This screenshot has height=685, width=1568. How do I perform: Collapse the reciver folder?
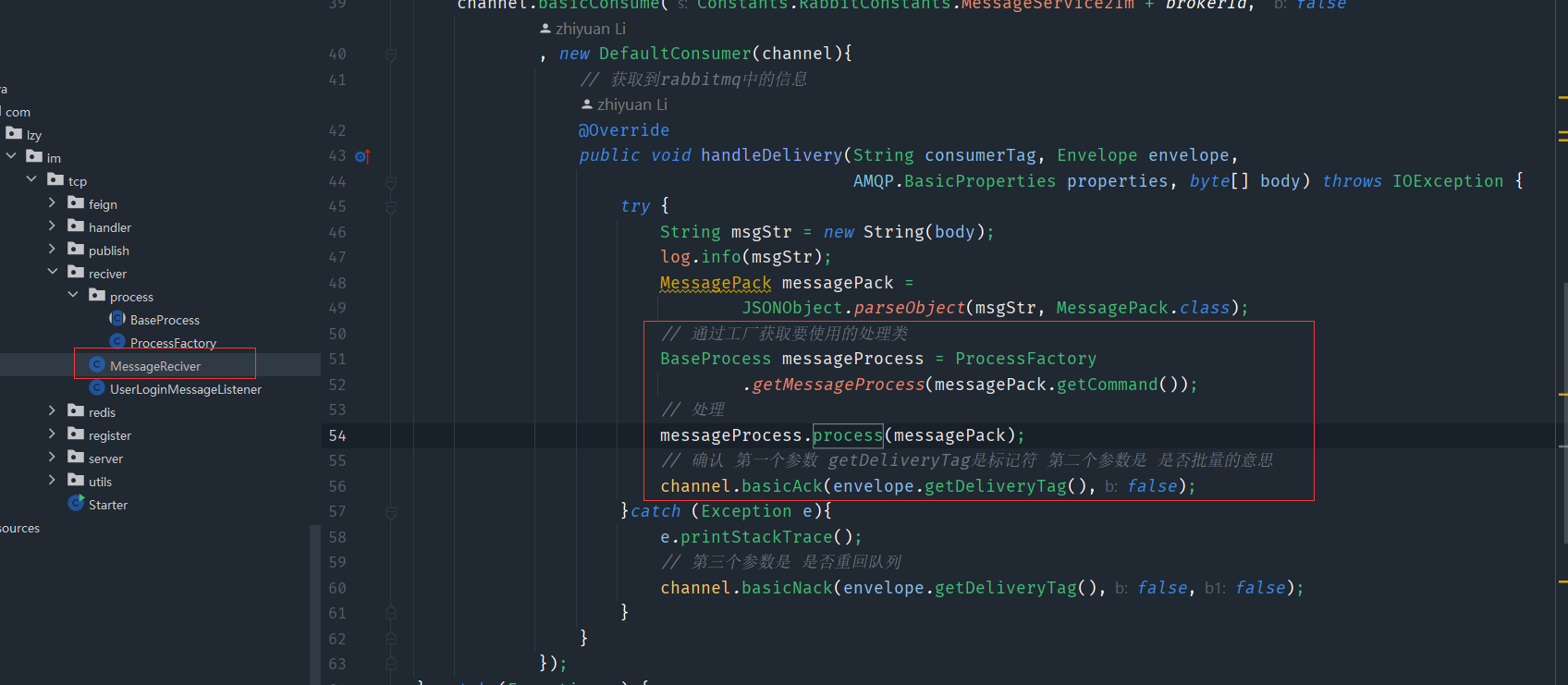(52, 272)
